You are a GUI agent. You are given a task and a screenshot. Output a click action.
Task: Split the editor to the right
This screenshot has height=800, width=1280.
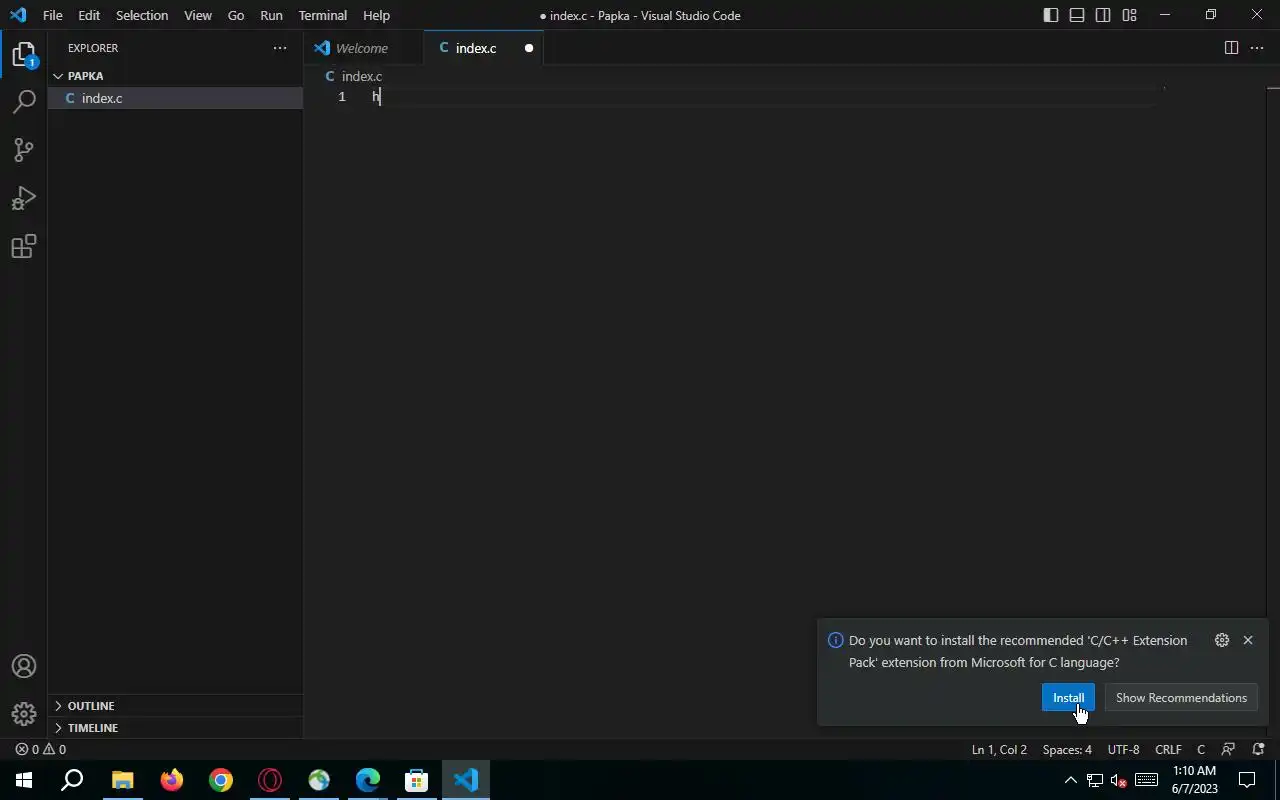(x=1231, y=48)
